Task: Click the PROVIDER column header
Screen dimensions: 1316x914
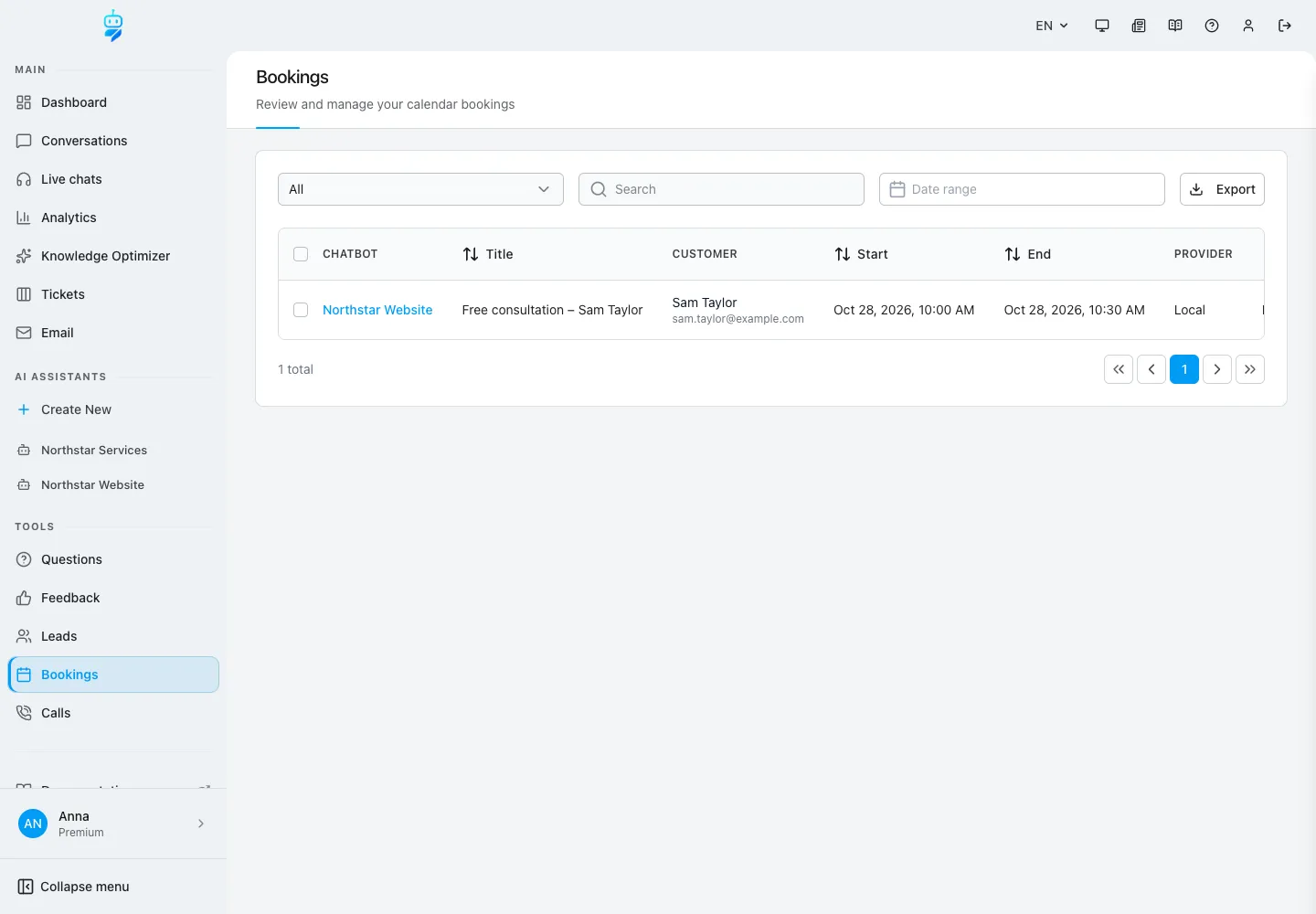Action: 1204,254
